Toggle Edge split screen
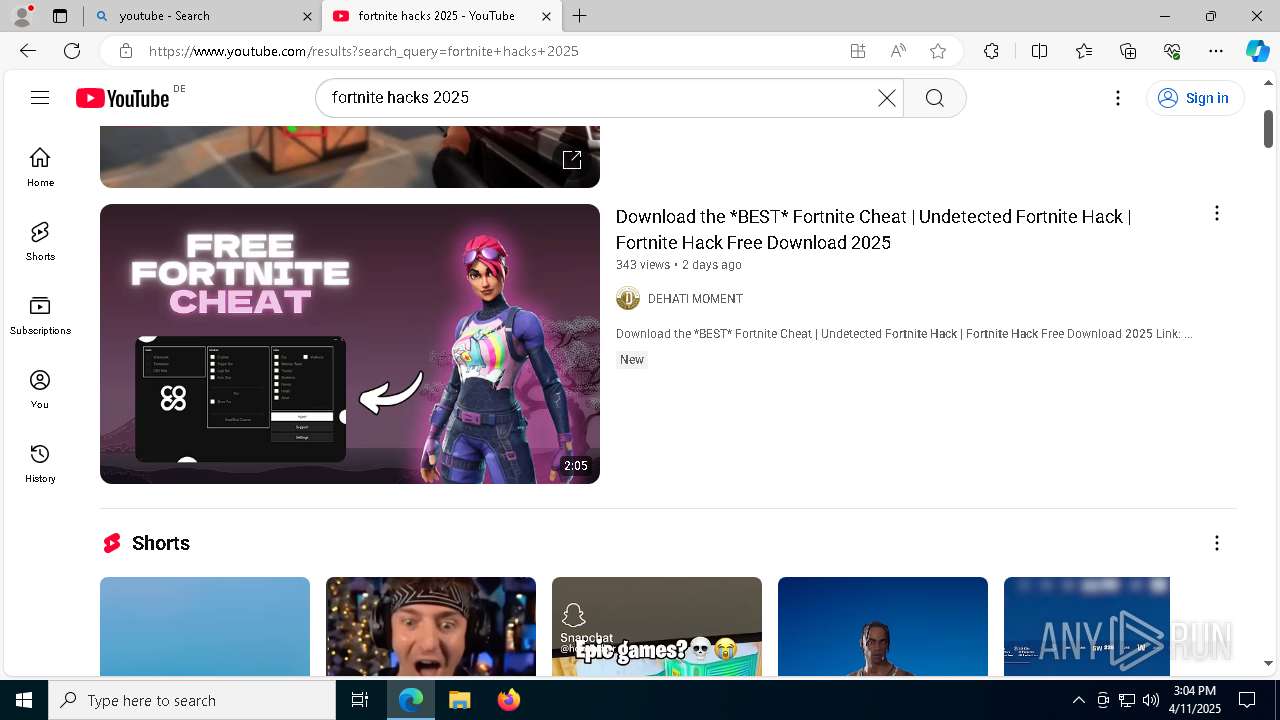The height and width of the screenshot is (720, 1280). (1039, 51)
